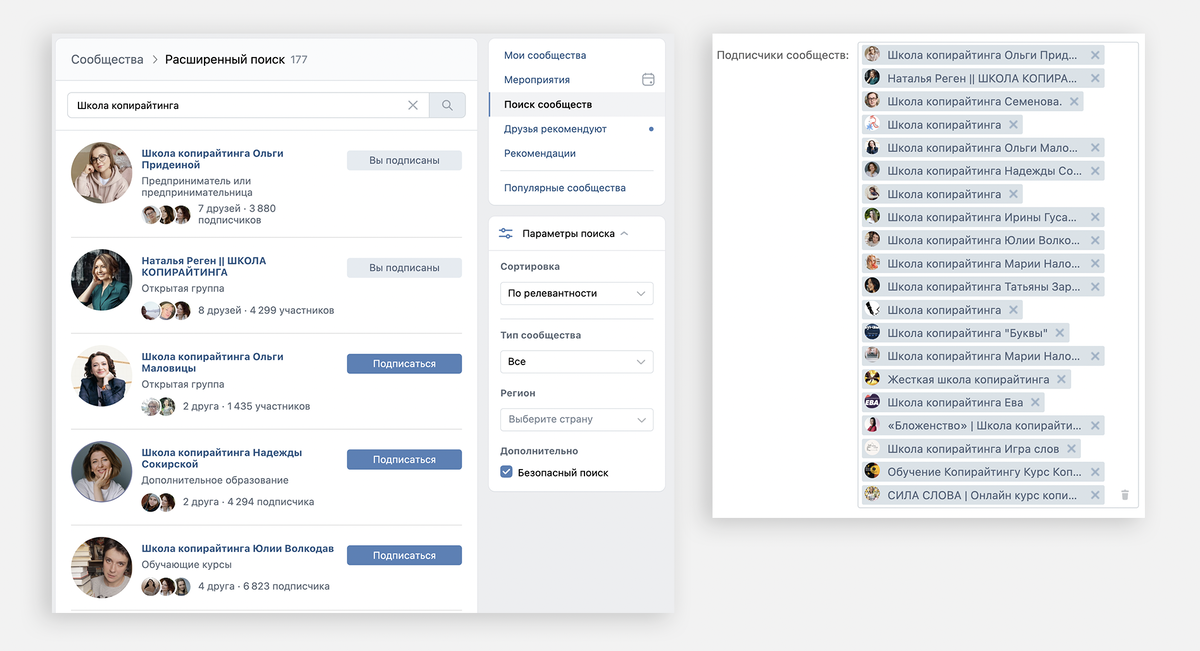
Task: Open Рекомендации in sidebar
Action: pyautogui.click(x=540, y=153)
